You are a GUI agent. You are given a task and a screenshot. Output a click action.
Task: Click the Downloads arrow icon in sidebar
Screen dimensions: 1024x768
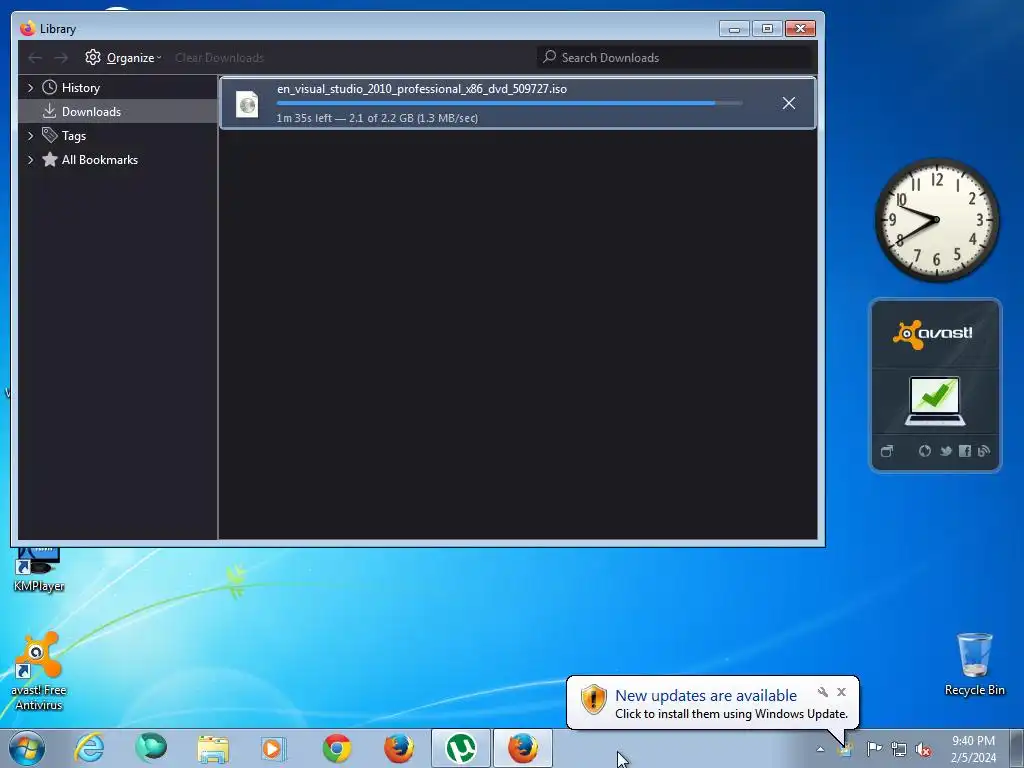pos(50,112)
